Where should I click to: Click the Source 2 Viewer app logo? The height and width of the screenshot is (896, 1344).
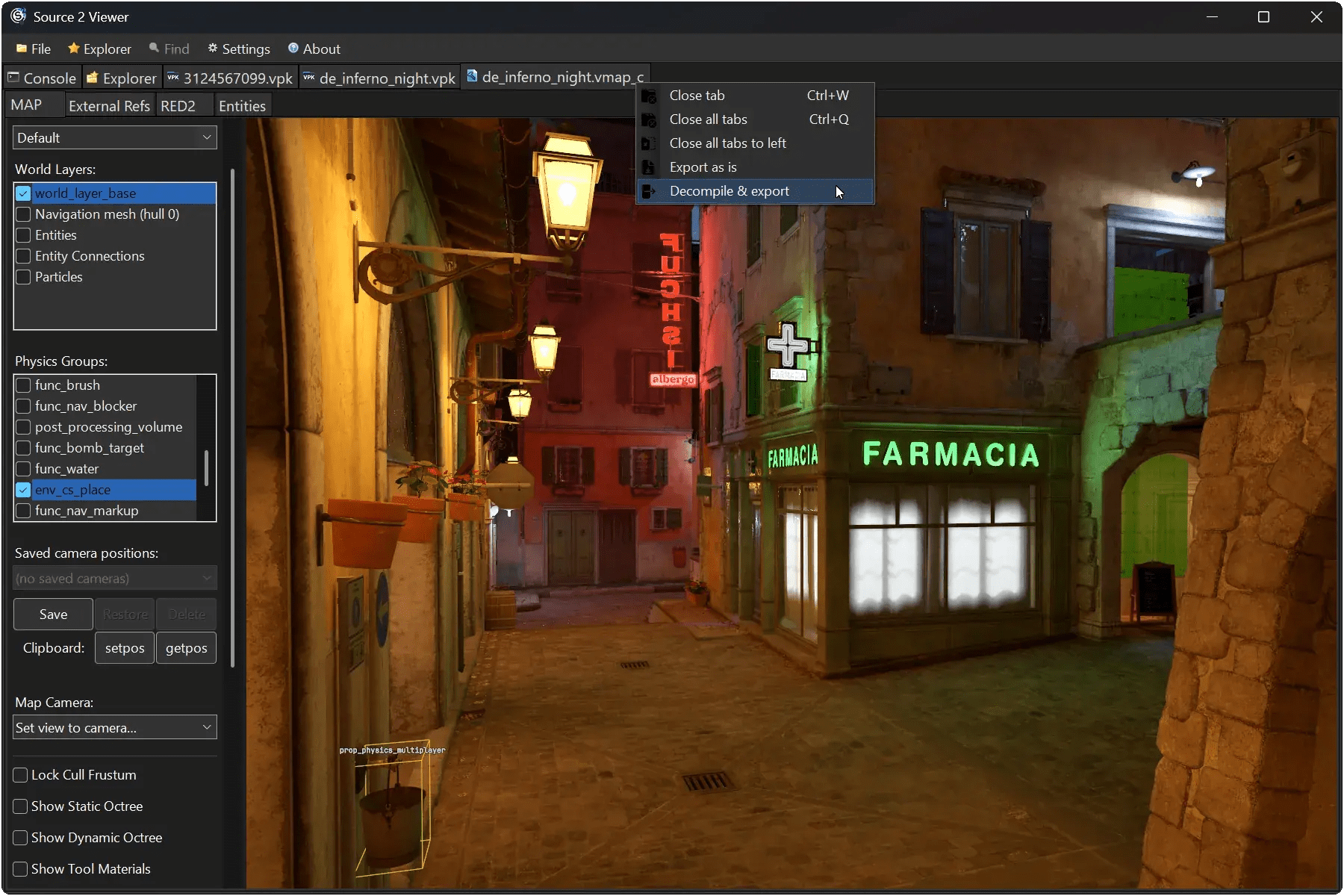(x=18, y=16)
